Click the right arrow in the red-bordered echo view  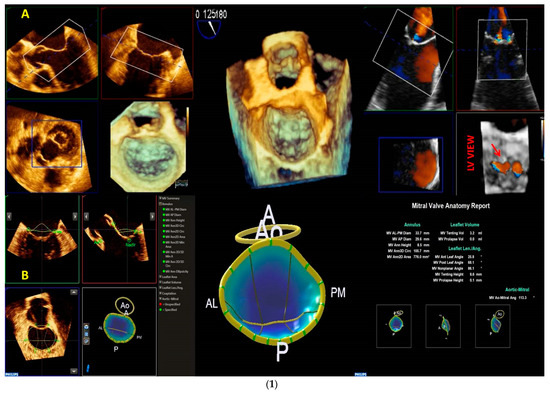pyautogui.click(x=152, y=217)
